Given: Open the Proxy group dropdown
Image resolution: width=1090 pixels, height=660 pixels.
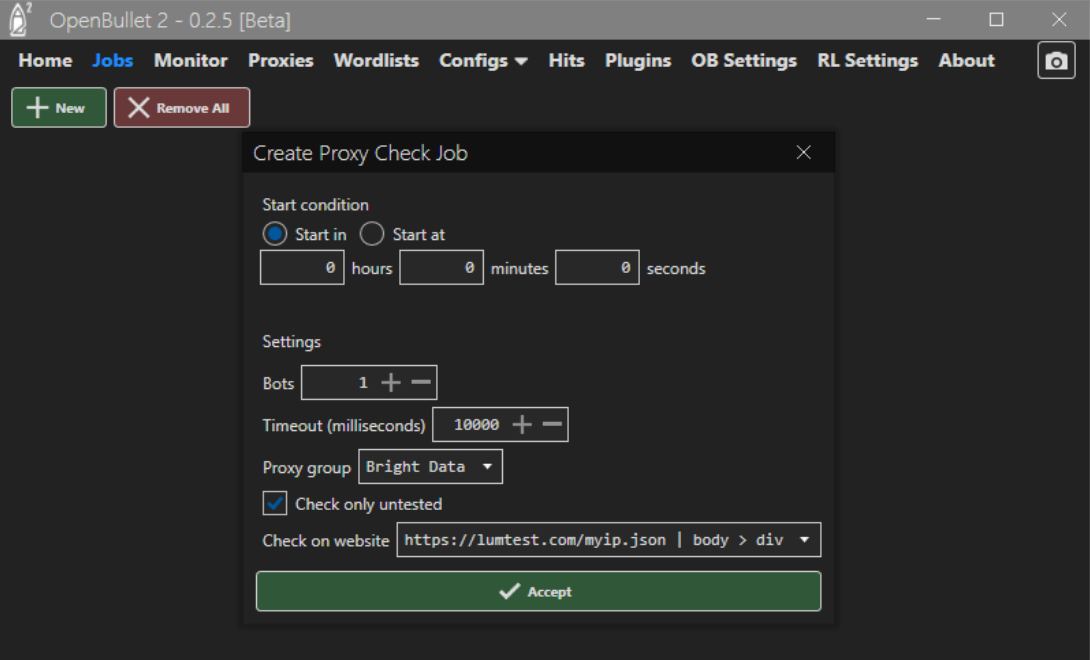Looking at the screenshot, I should click(430, 467).
